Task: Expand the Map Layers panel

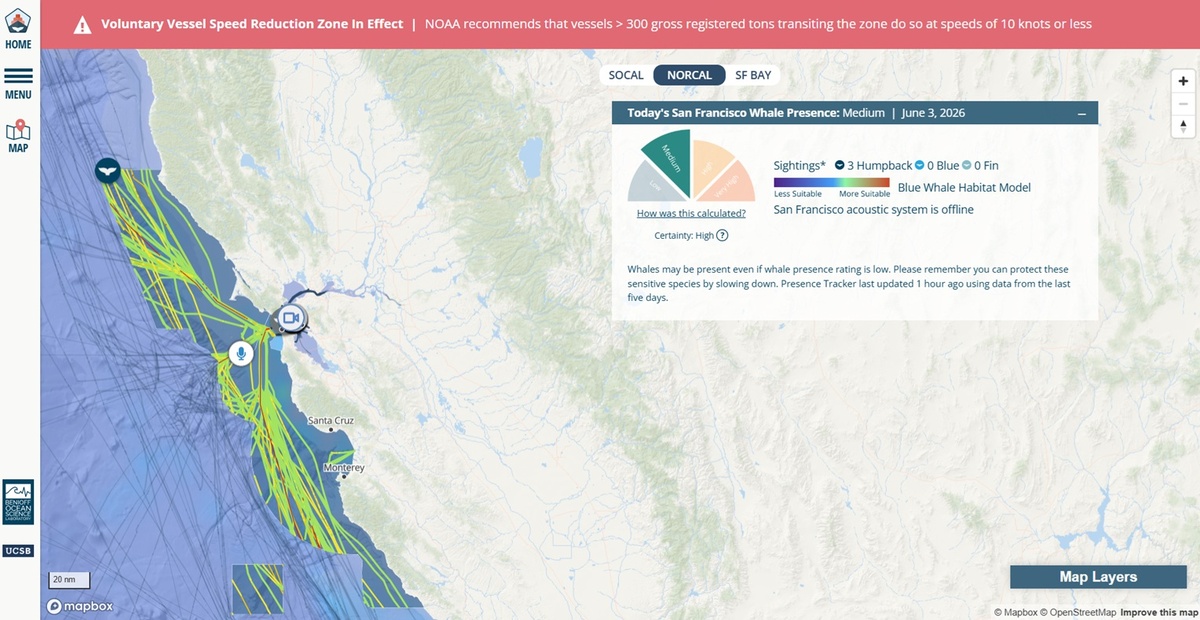Action: (1098, 577)
